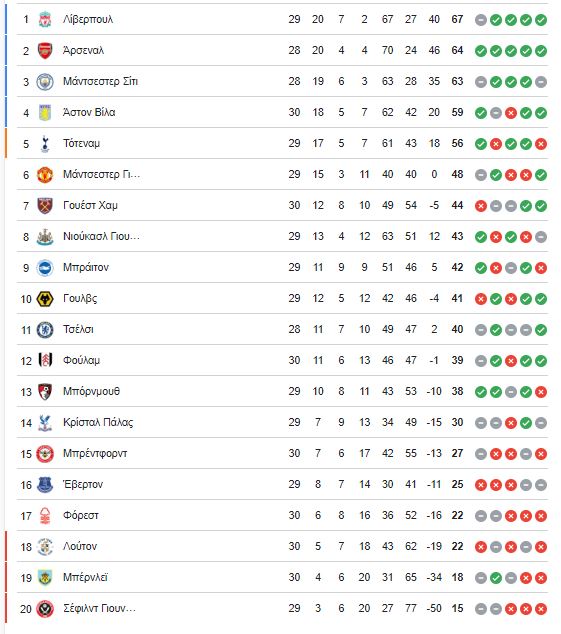Open the Φούλαμ team link
The image size is (561, 634).
pyautogui.click(x=81, y=360)
